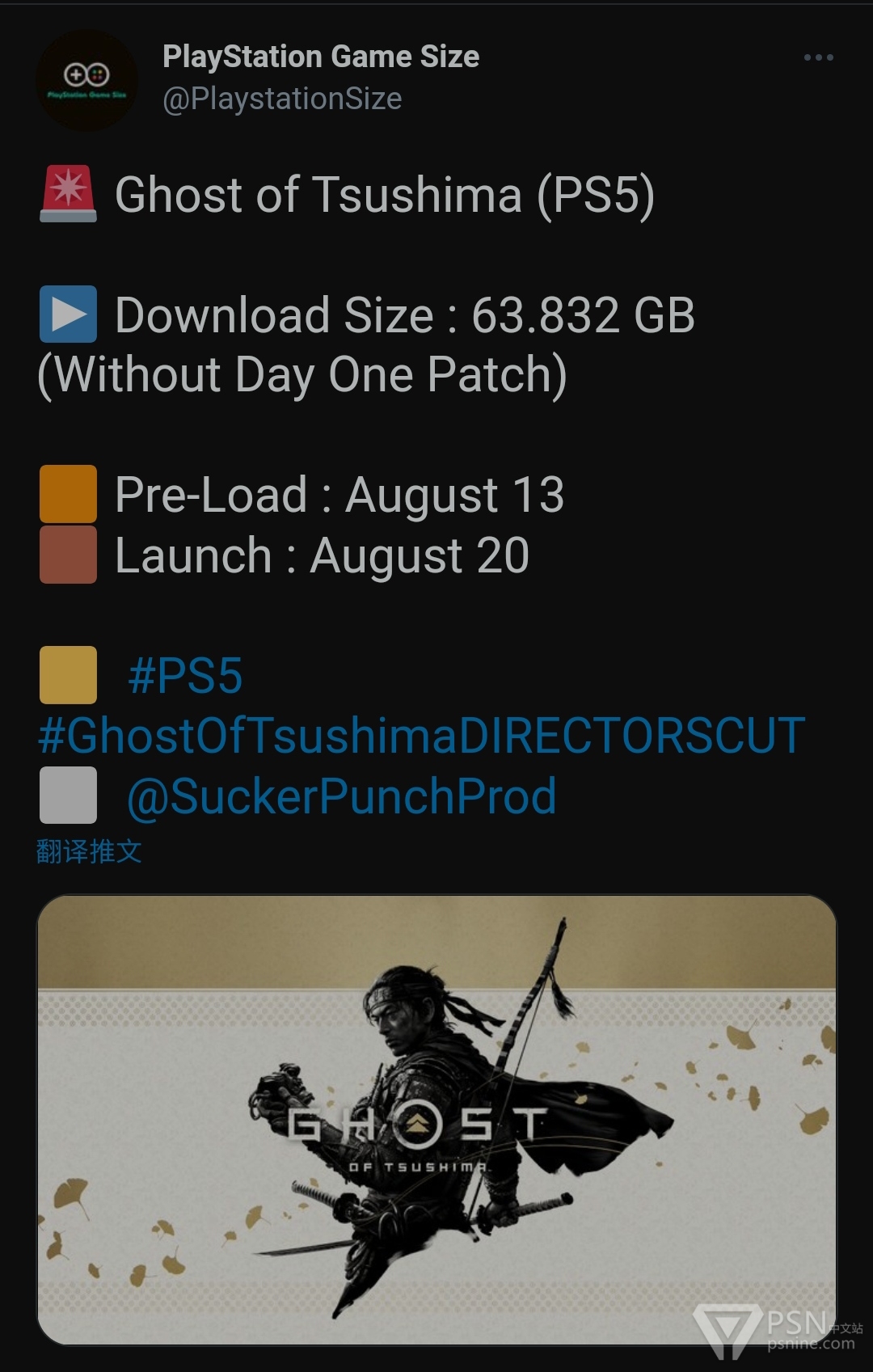Open the @SuckerPunchProd mention
This screenshot has width=873, height=1372.
tap(342, 796)
